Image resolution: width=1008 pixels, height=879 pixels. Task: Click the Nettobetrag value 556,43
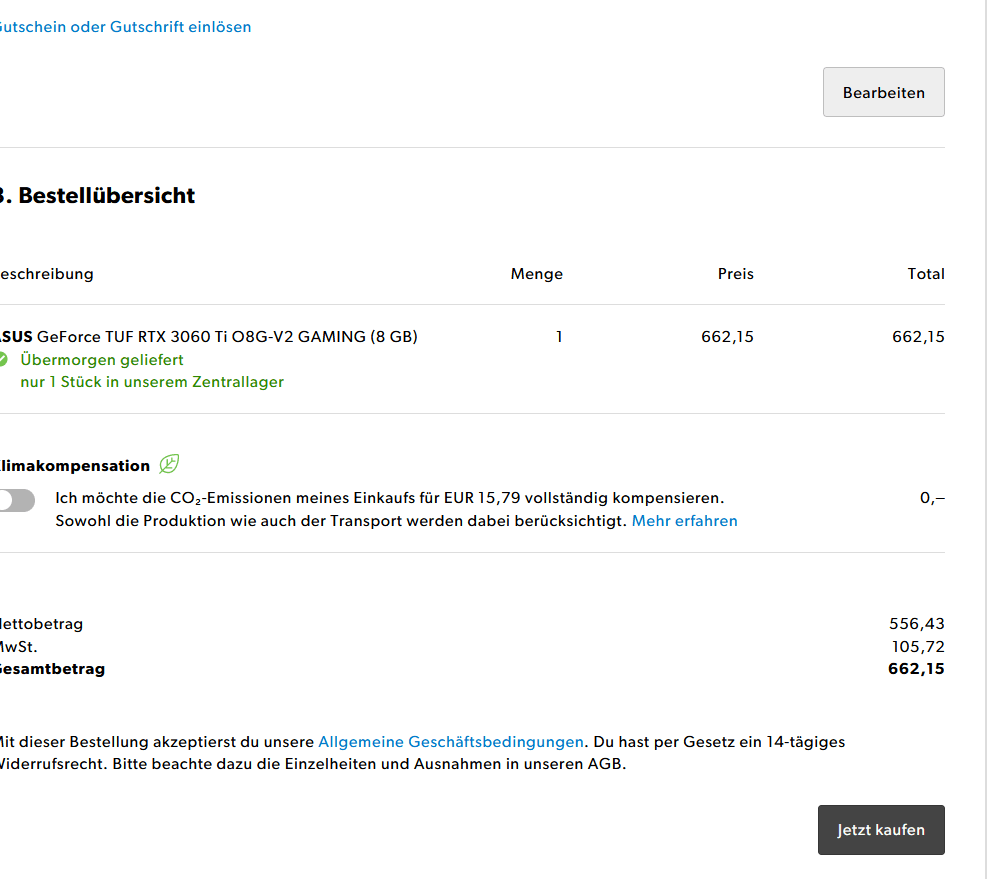(x=917, y=624)
